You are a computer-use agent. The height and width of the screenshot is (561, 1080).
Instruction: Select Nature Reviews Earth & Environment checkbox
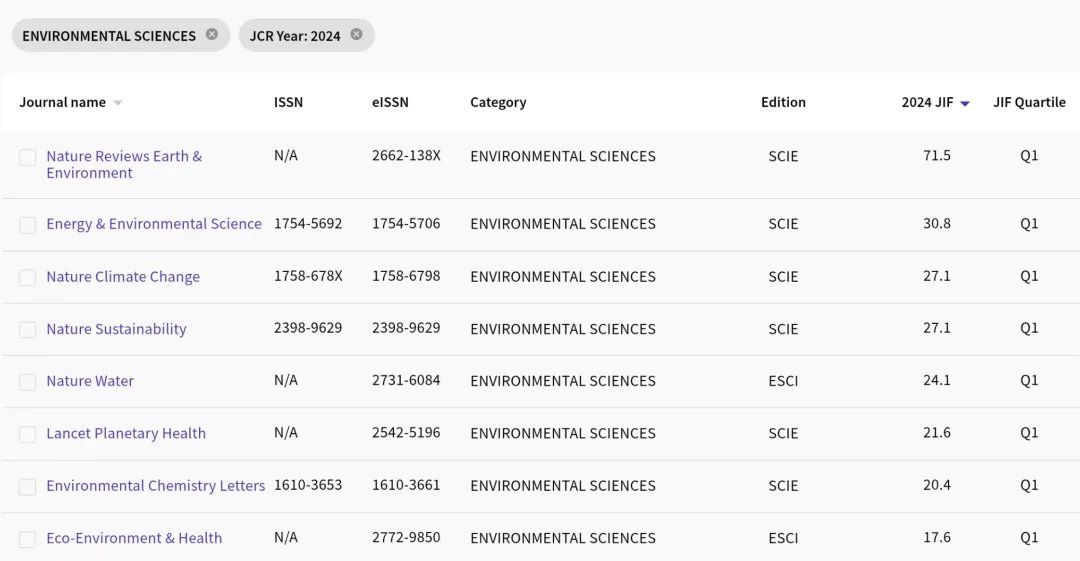28,157
